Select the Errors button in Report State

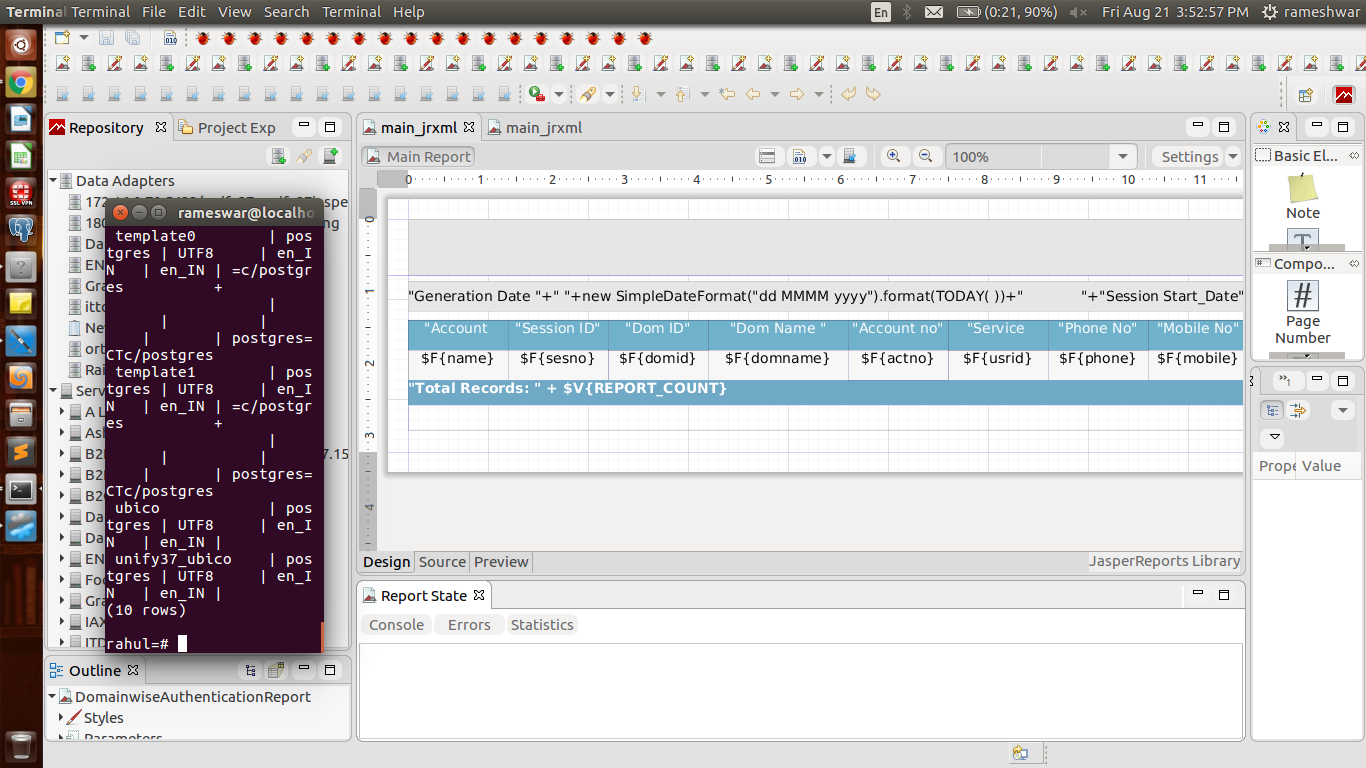click(469, 625)
